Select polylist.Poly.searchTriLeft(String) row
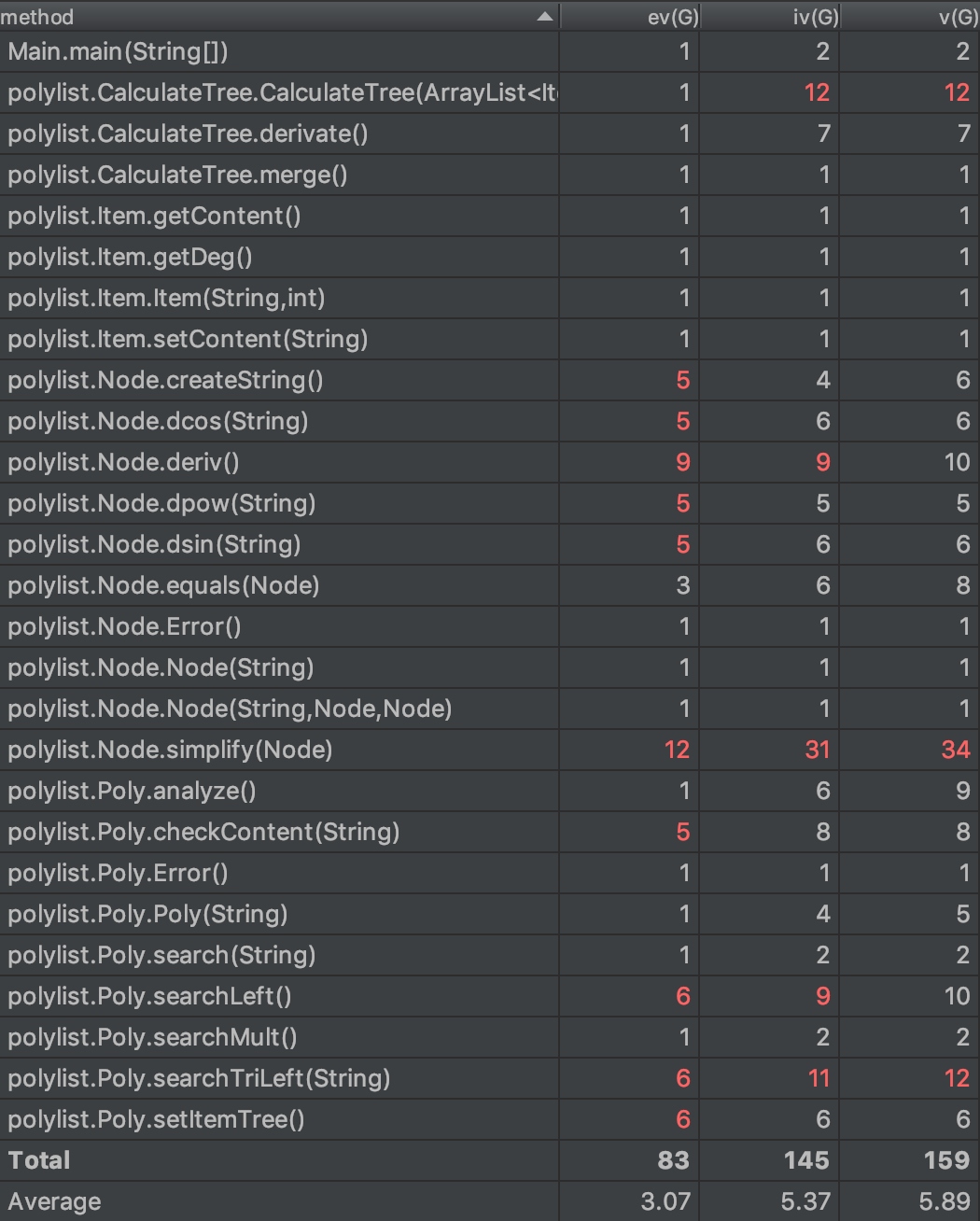This screenshot has width=980, height=1221. 199,1078
